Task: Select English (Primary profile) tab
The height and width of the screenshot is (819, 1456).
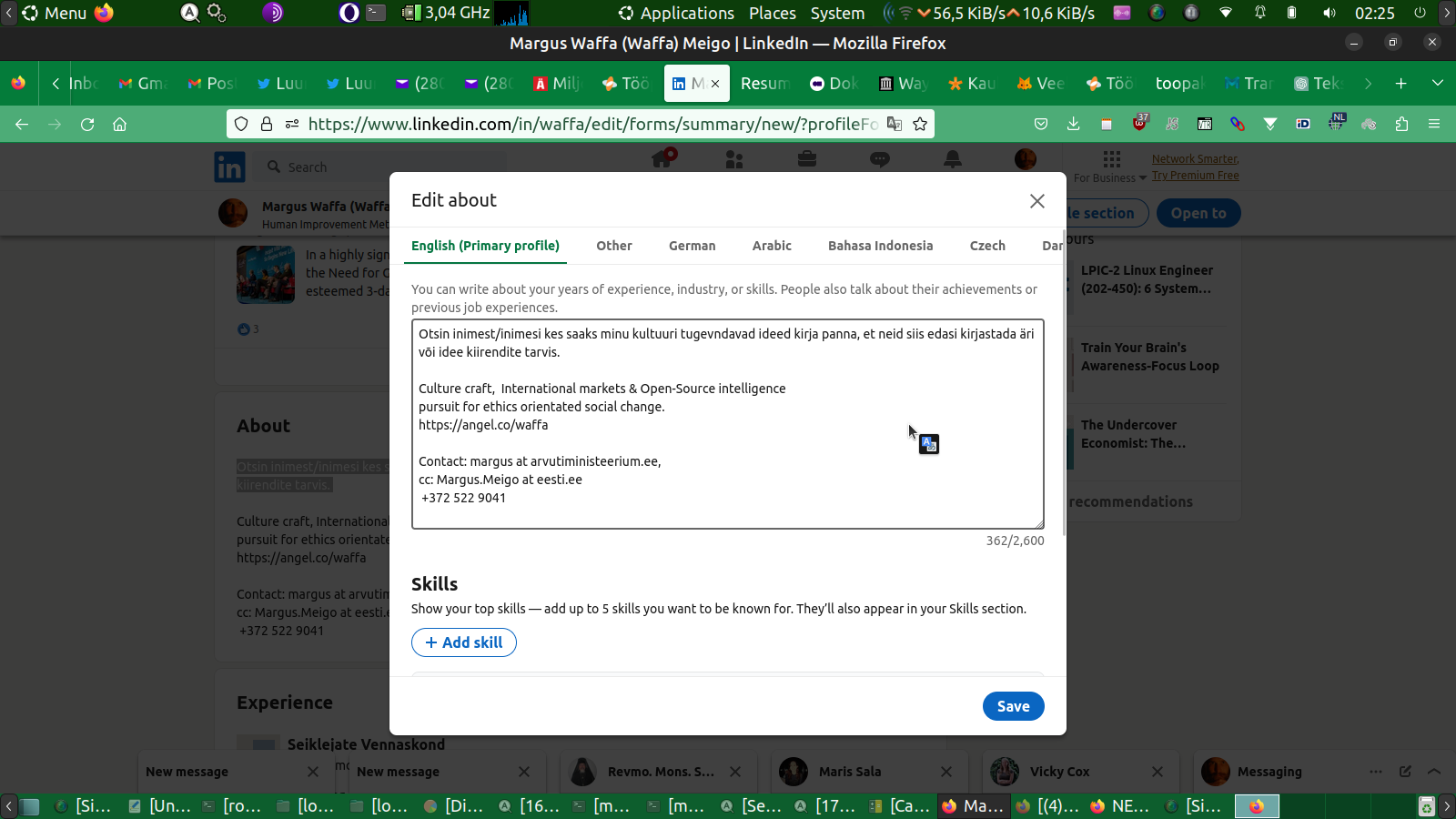Action: 485,246
